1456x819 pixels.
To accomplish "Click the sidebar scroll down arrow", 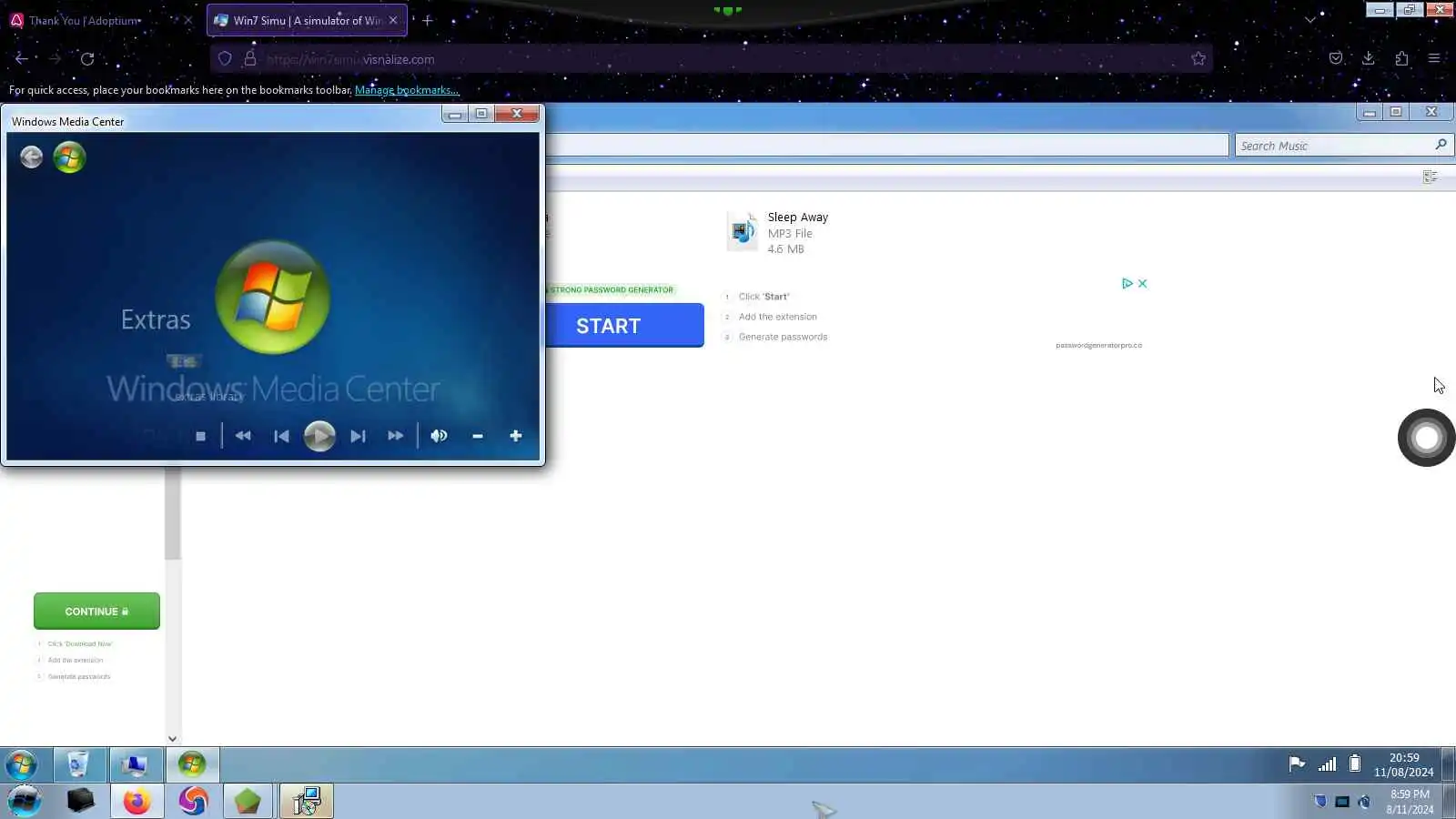I will [172, 739].
